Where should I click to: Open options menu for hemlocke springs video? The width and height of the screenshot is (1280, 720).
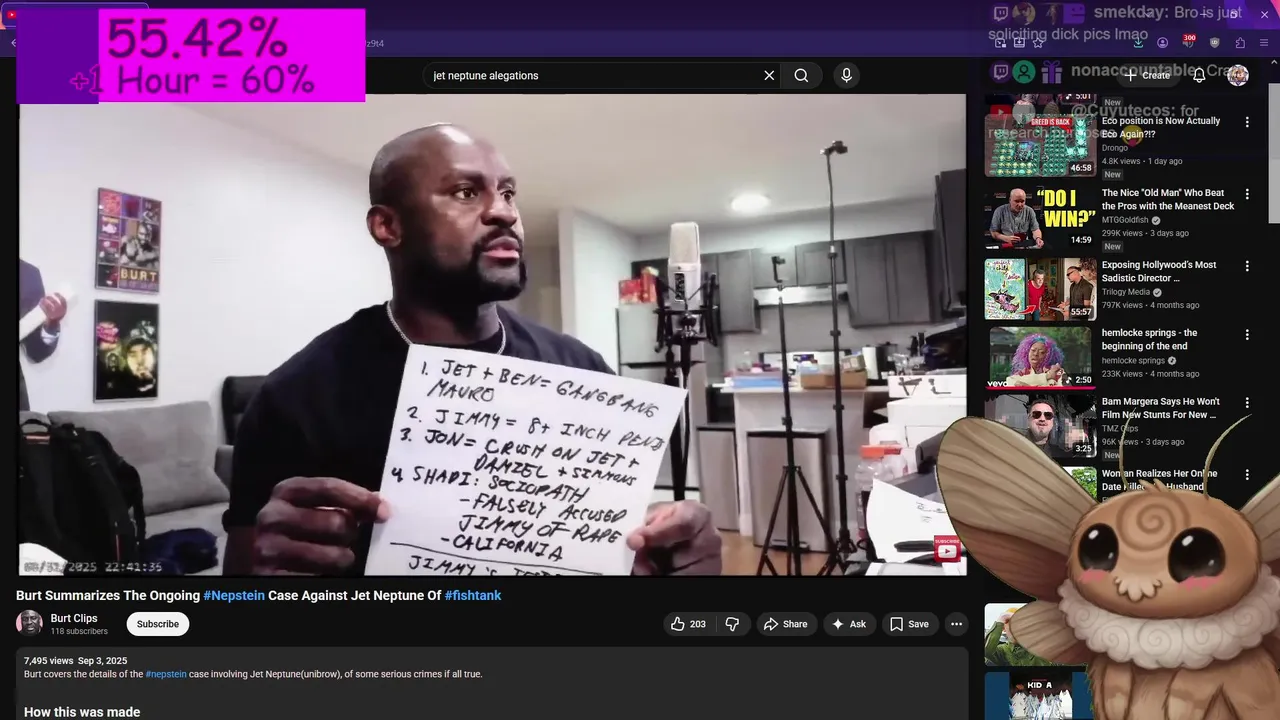pyautogui.click(x=1247, y=334)
